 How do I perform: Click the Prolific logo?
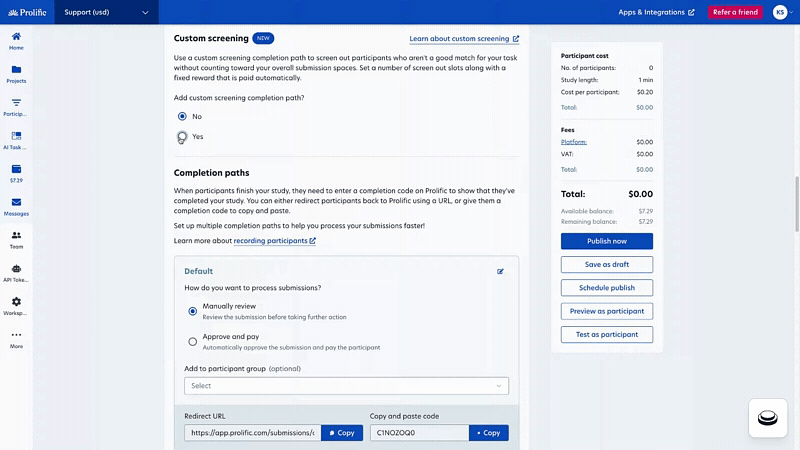pos(27,12)
